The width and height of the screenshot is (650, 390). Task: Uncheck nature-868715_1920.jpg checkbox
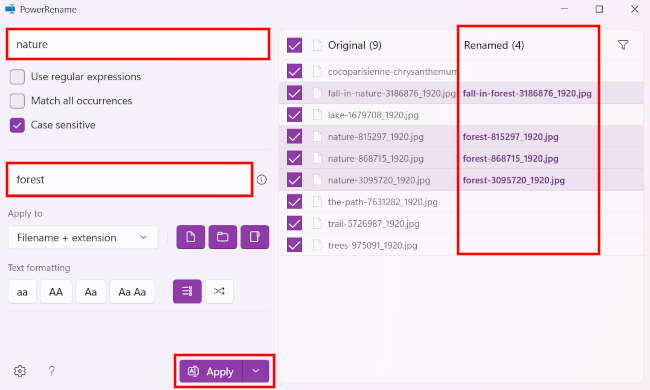point(294,158)
